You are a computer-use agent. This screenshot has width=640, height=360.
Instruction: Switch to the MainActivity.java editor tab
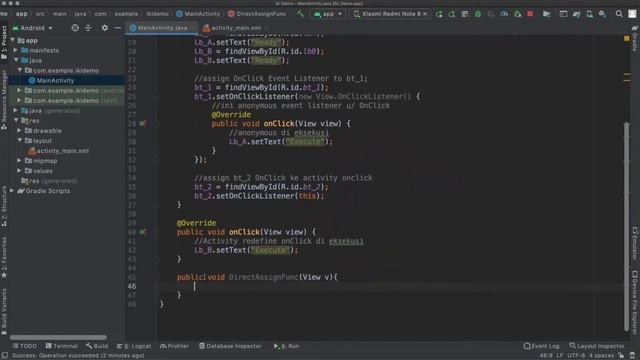pyautogui.click(x=162, y=28)
